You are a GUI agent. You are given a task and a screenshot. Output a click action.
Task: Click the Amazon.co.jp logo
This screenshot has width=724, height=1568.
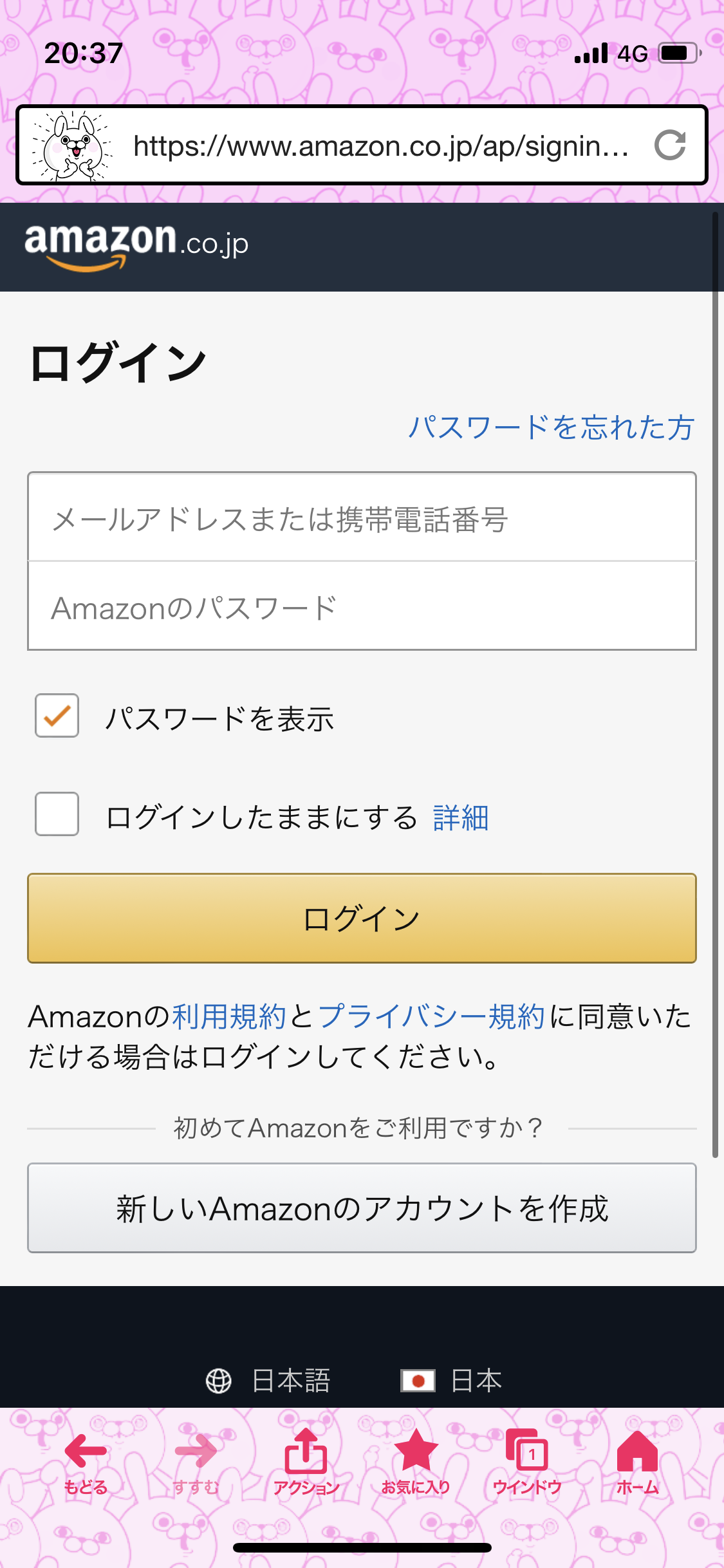pyautogui.click(x=136, y=245)
